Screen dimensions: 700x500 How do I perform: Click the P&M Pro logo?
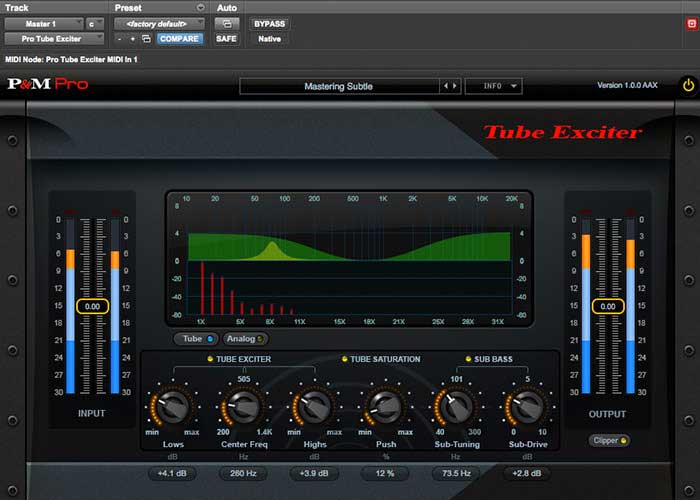pyautogui.click(x=48, y=84)
